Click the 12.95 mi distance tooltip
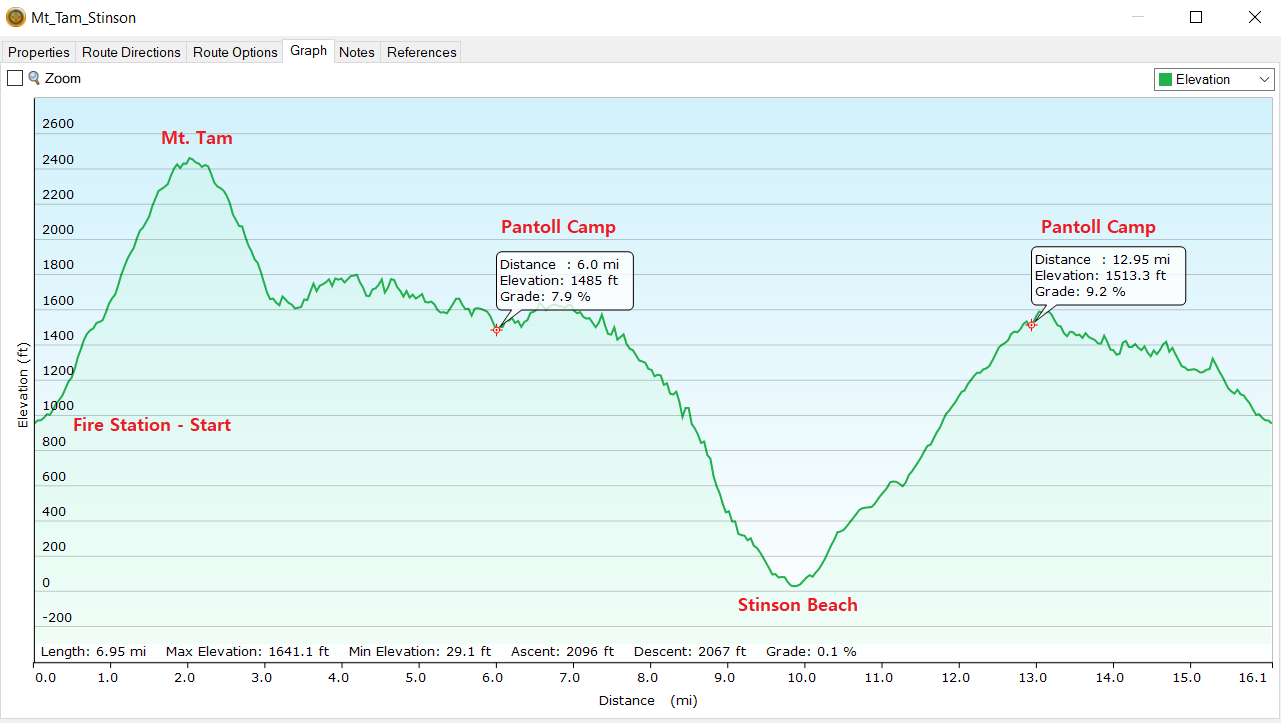 click(1108, 275)
